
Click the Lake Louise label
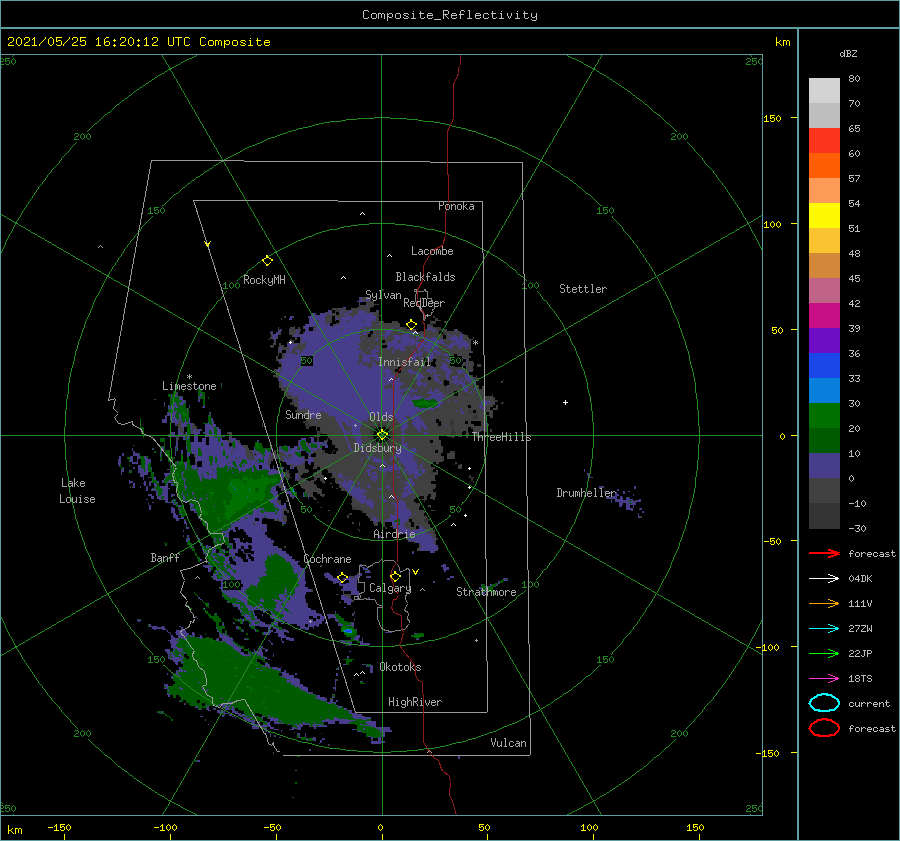coord(77,491)
